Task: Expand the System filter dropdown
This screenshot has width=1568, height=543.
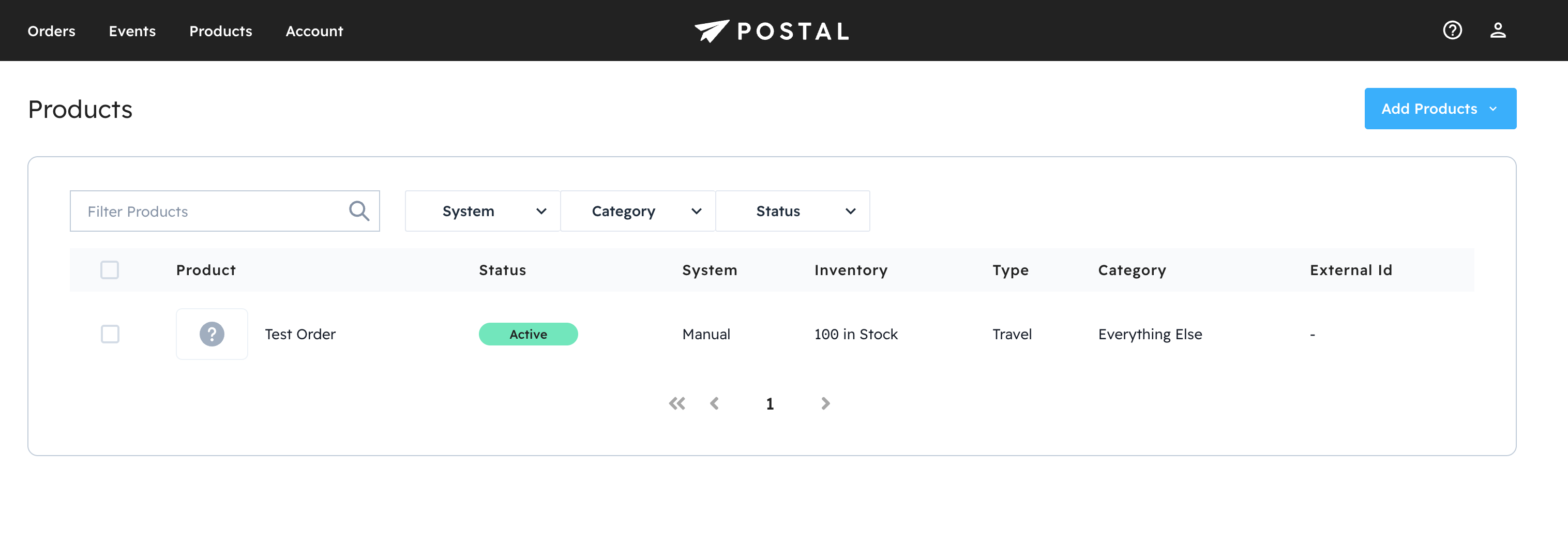Action: tap(482, 211)
